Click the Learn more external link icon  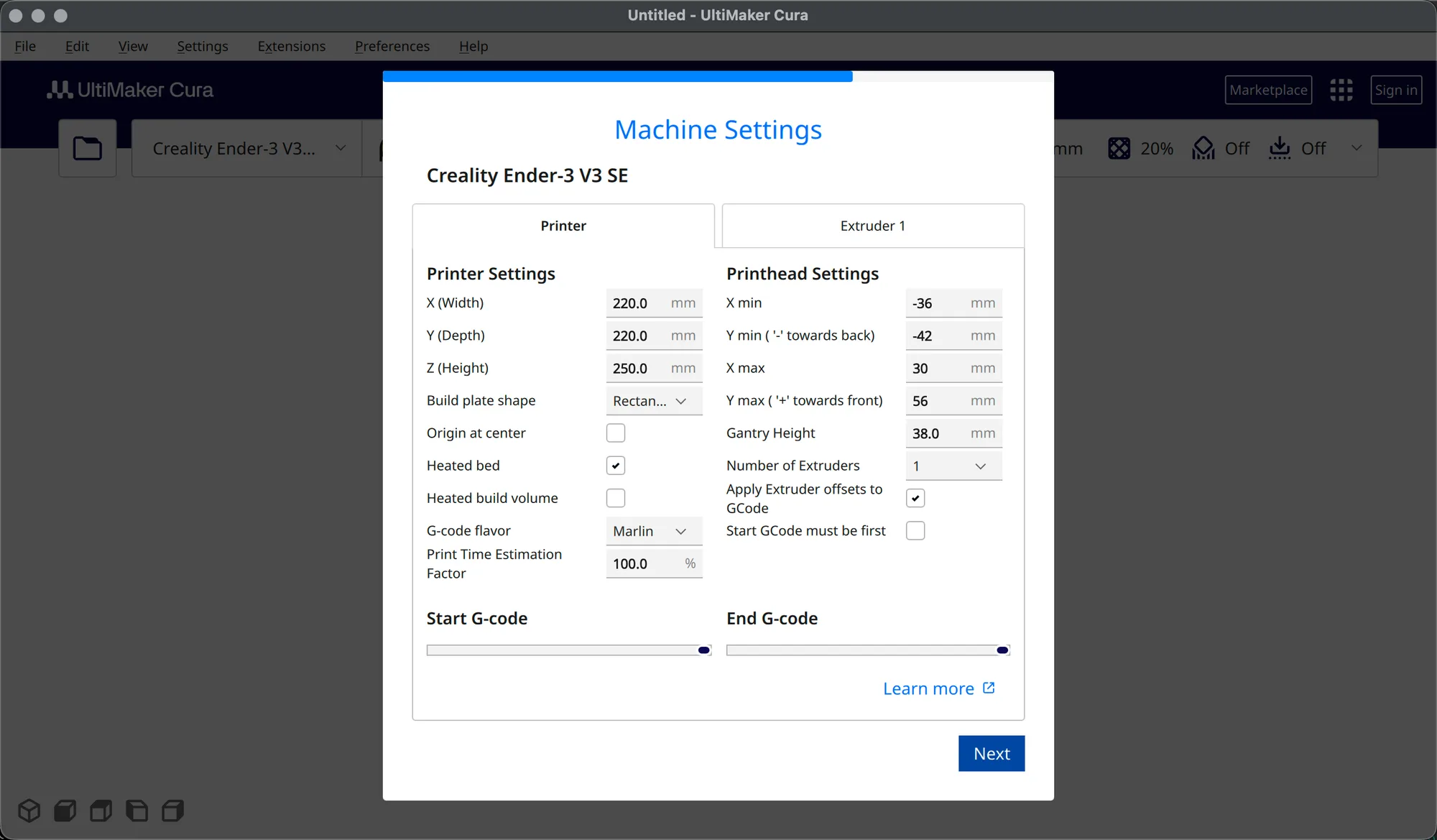point(989,688)
